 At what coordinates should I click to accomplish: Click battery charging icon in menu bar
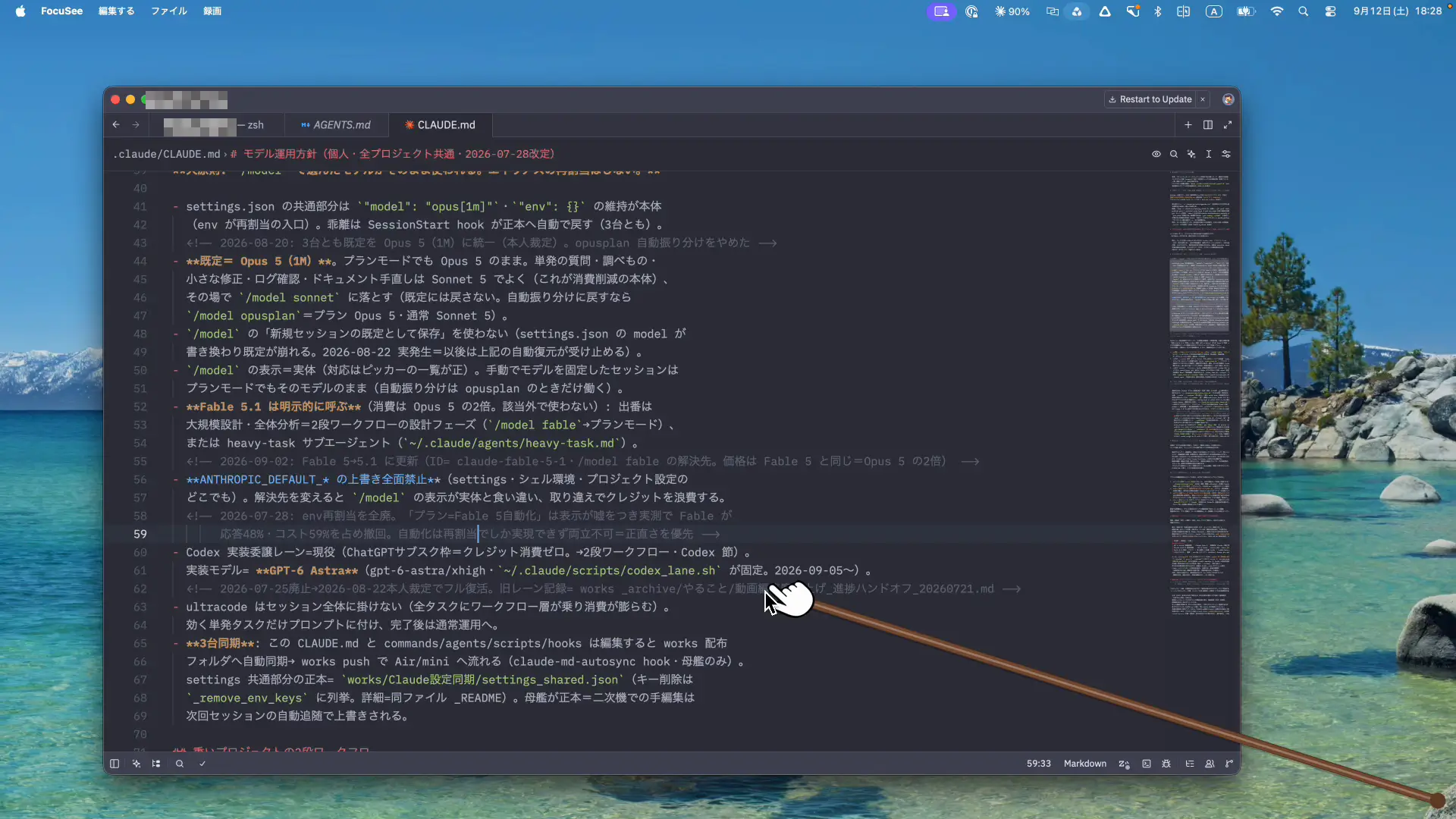[x=1246, y=11]
